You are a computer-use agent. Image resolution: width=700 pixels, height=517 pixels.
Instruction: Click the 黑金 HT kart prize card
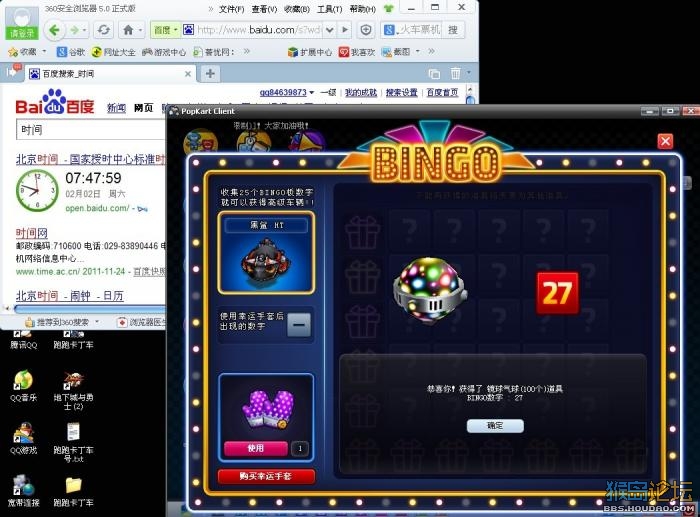(x=266, y=253)
